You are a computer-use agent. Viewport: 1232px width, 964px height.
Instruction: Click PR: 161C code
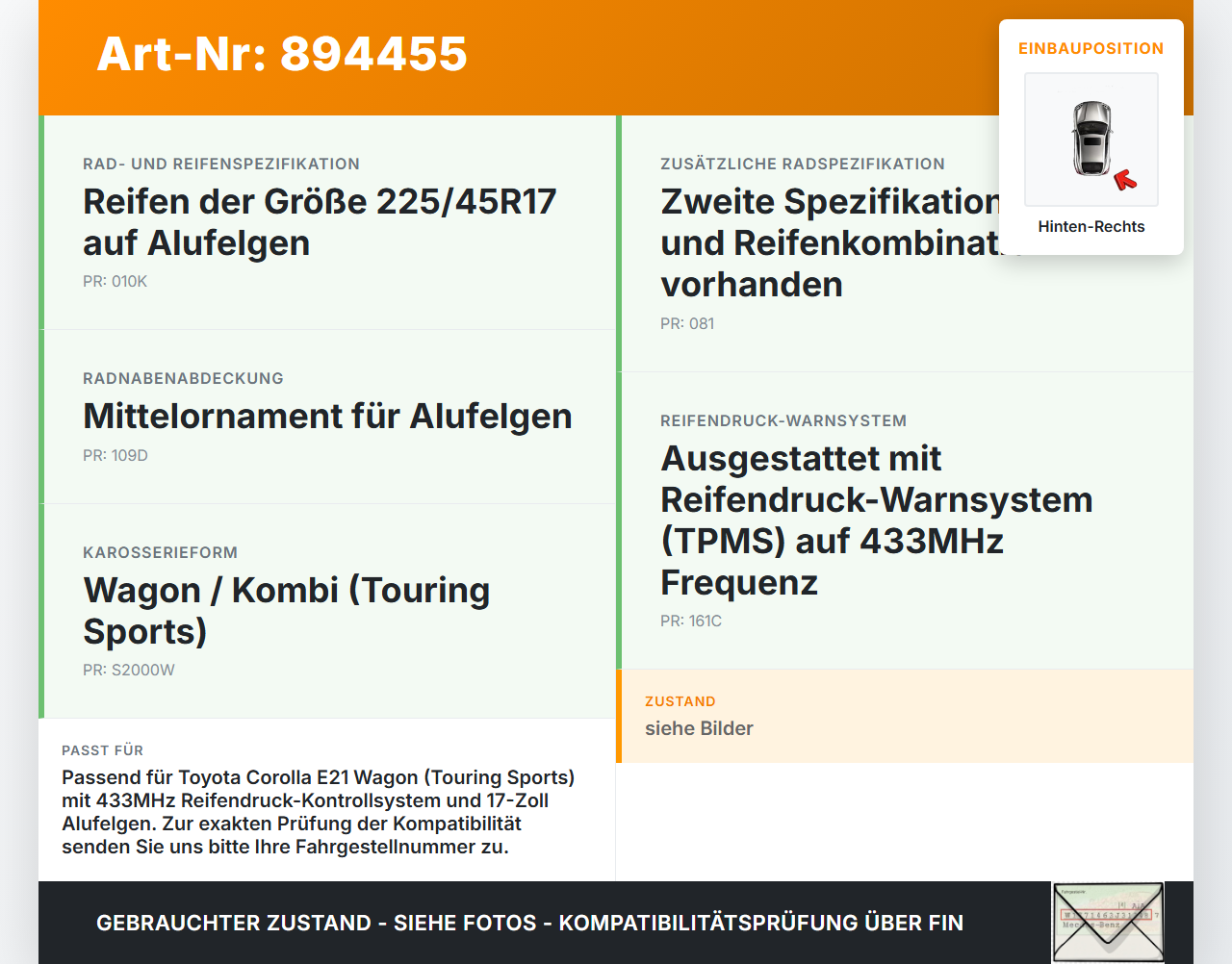click(x=691, y=622)
